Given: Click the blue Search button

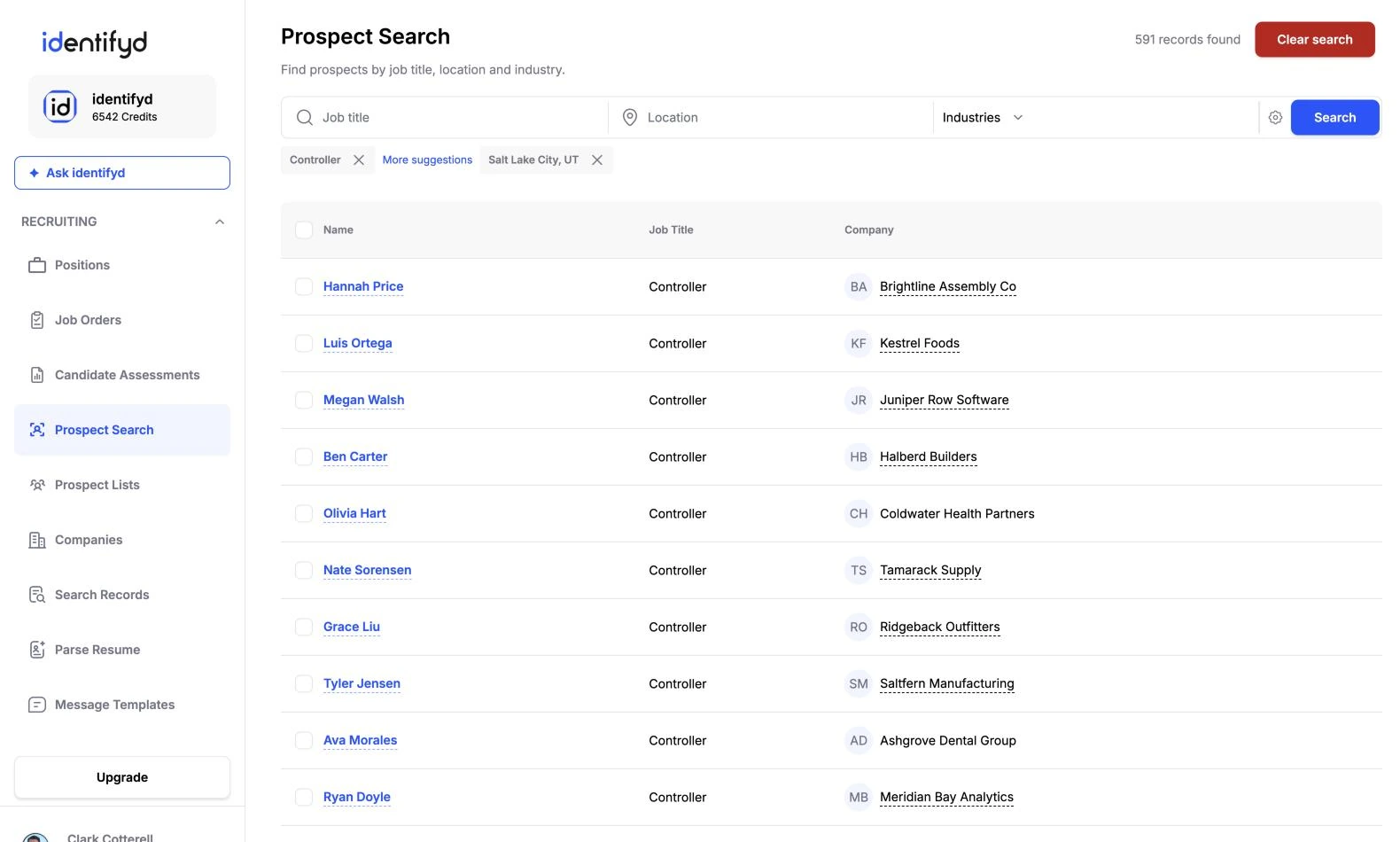Looking at the screenshot, I should tap(1334, 117).
